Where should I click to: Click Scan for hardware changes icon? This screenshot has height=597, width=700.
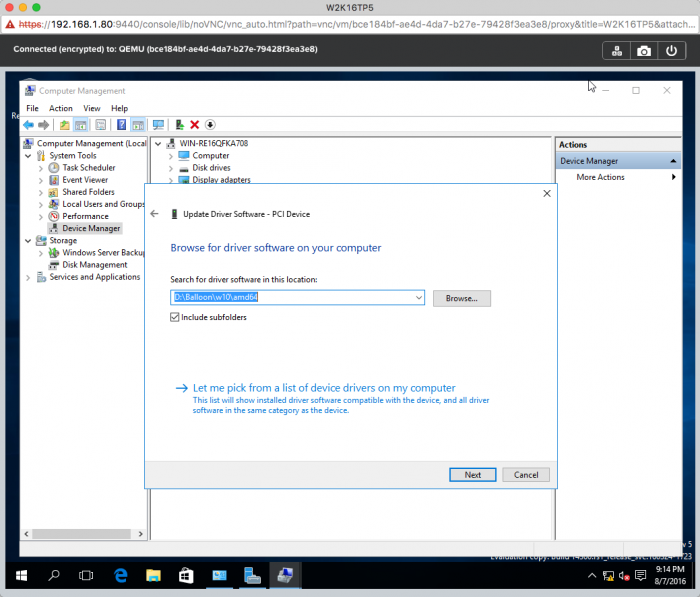click(x=158, y=125)
